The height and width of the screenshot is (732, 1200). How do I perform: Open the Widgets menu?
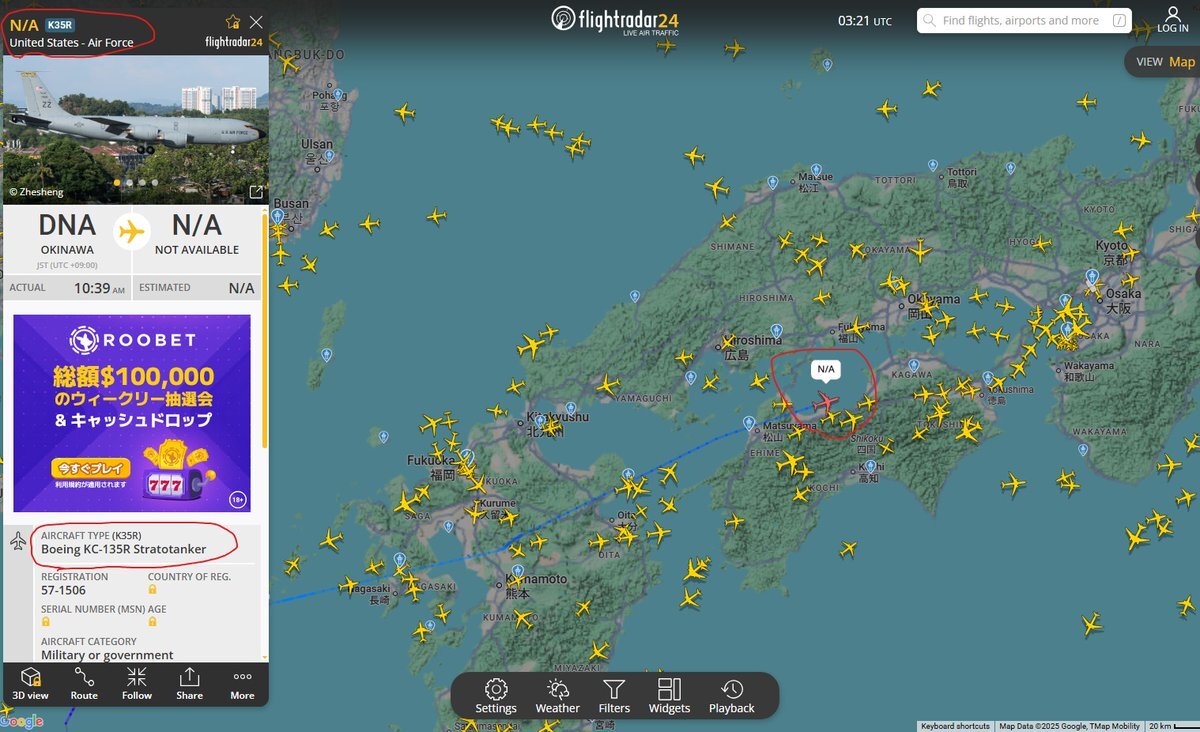669,696
